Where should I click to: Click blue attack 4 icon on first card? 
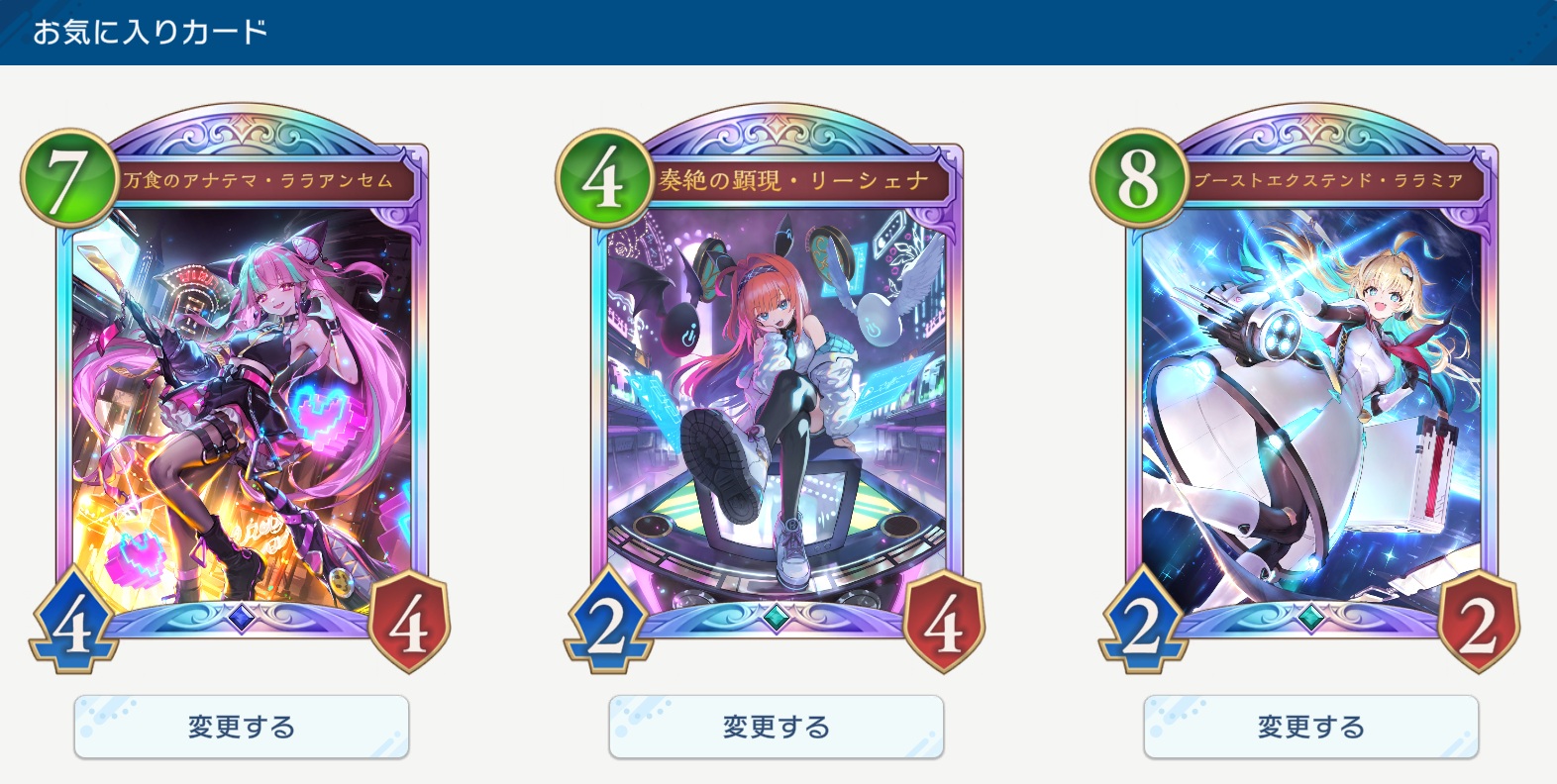pos(73,622)
